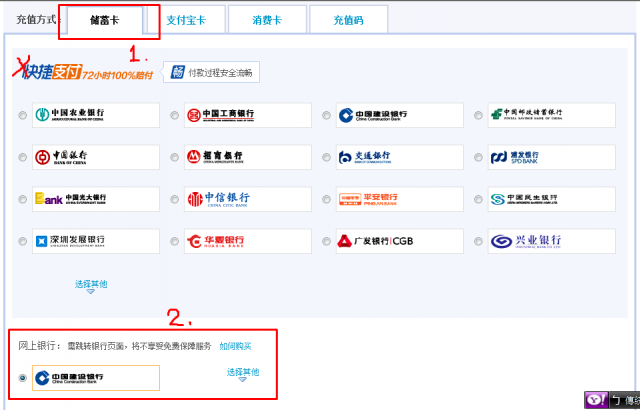
Task: Switch to the 支付宝卡 tab
Action: pos(186,20)
